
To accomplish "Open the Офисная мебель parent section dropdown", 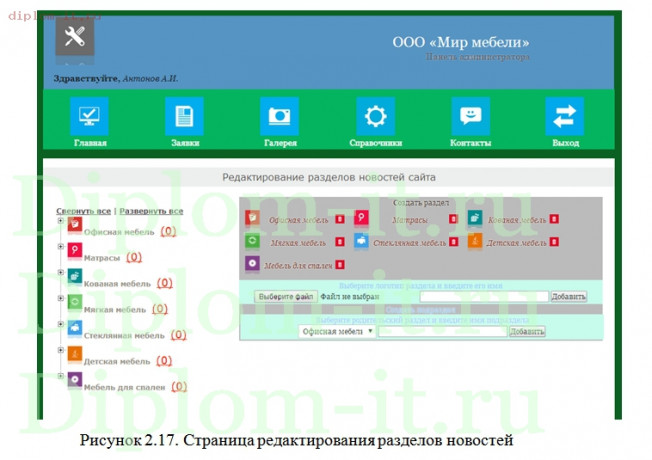I will tap(337, 331).
